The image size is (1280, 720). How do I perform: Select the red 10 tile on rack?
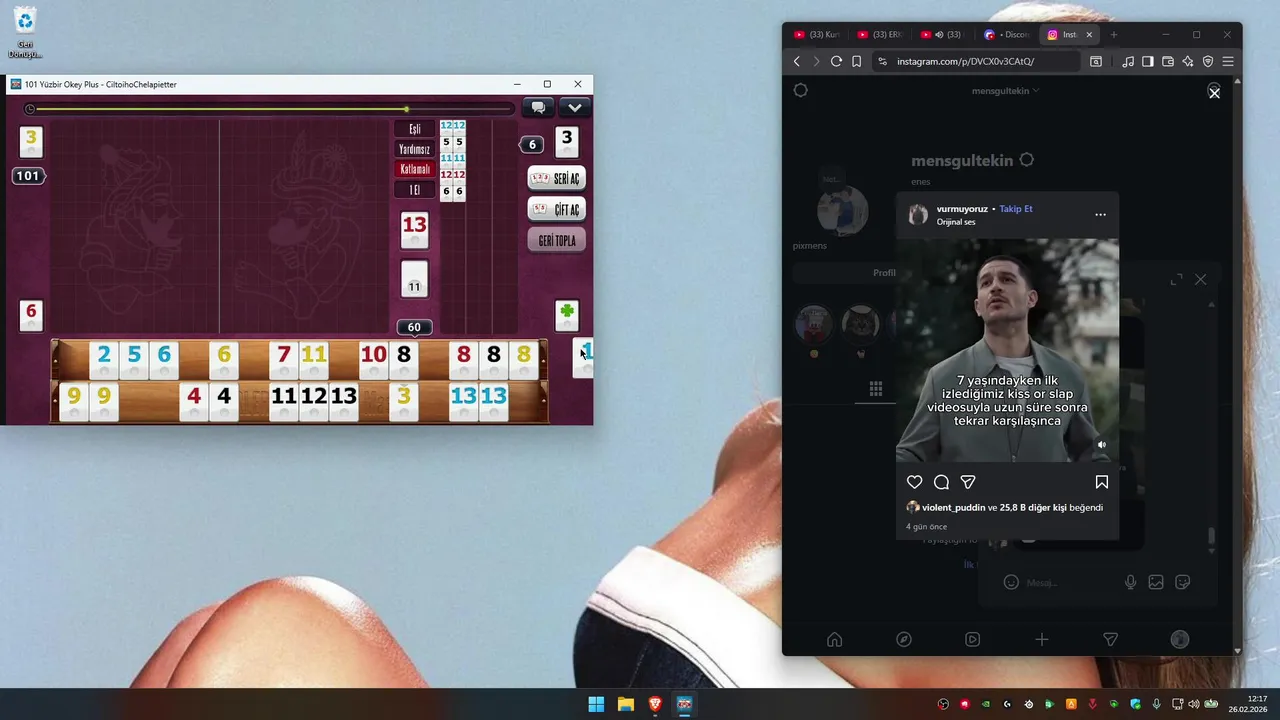pyautogui.click(x=374, y=359)
